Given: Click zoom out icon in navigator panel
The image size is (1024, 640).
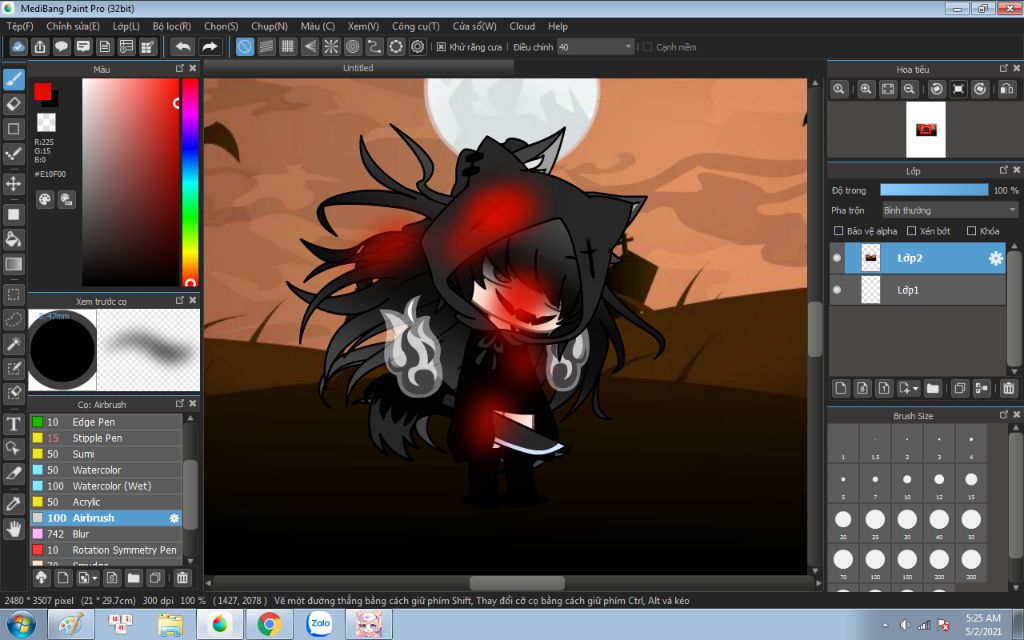Looking at the screenshot, I should [909, 89].
